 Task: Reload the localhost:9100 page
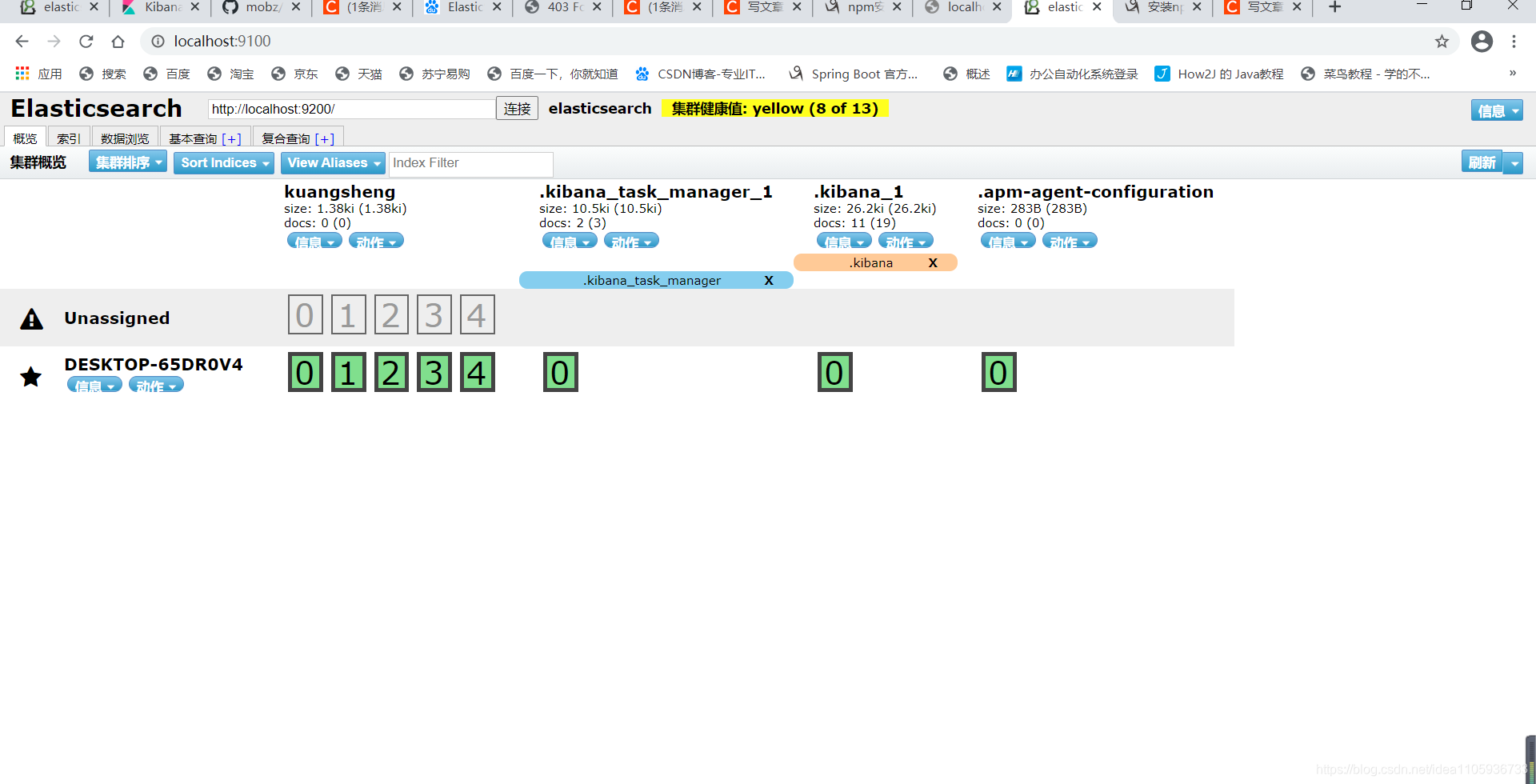pos(86,41)
